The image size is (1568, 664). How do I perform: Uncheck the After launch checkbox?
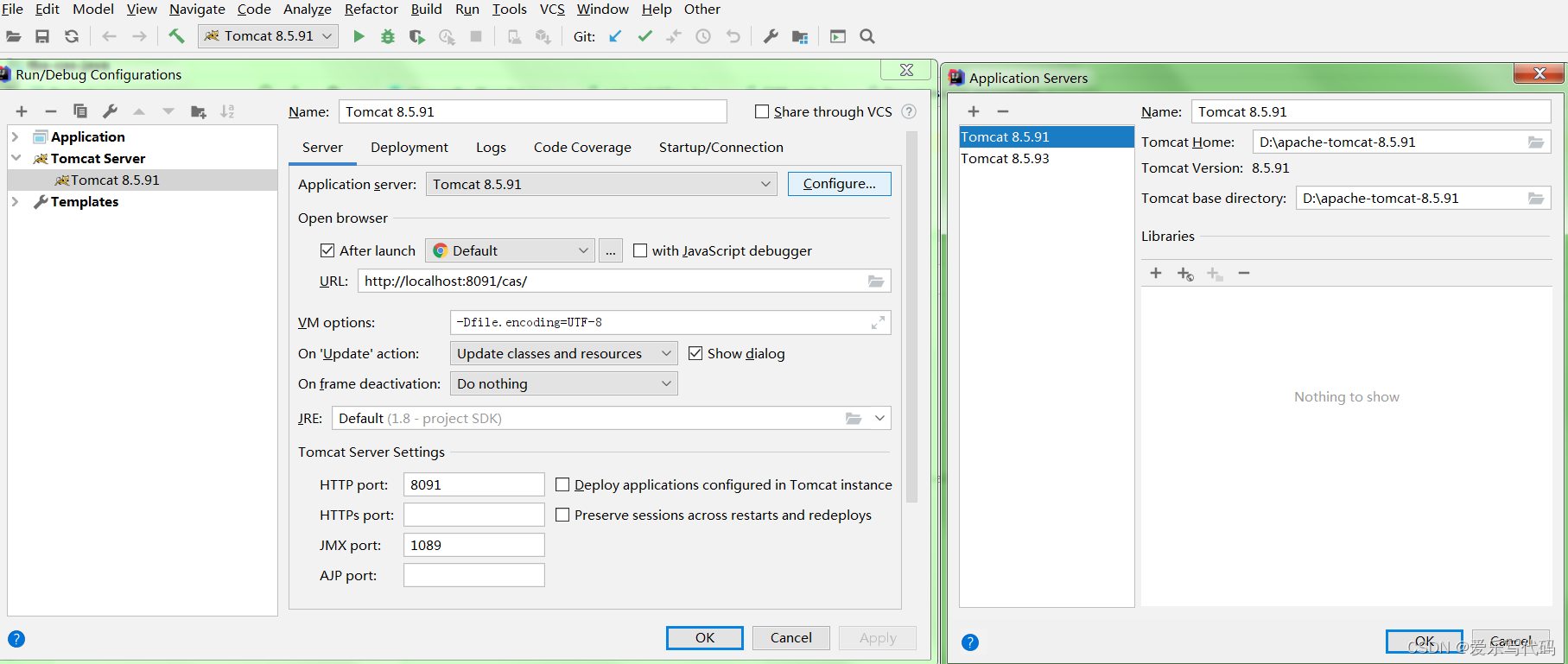pos(327,250)
